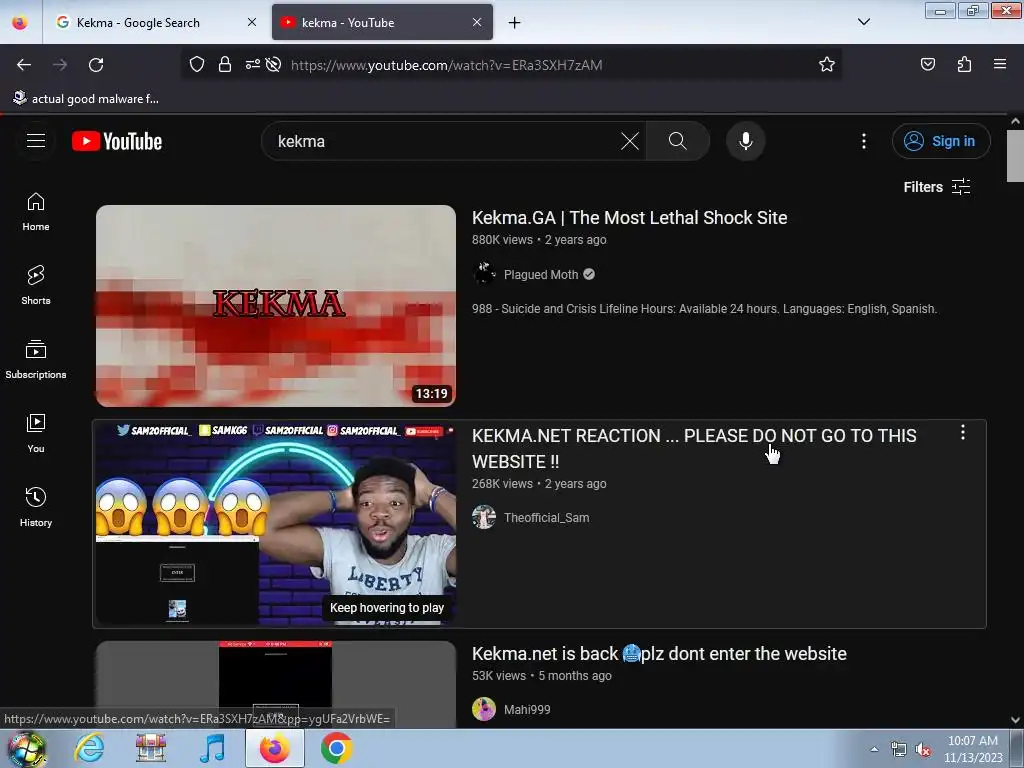
Task: Select the kekma - YouTube tab
Action: 382,22
